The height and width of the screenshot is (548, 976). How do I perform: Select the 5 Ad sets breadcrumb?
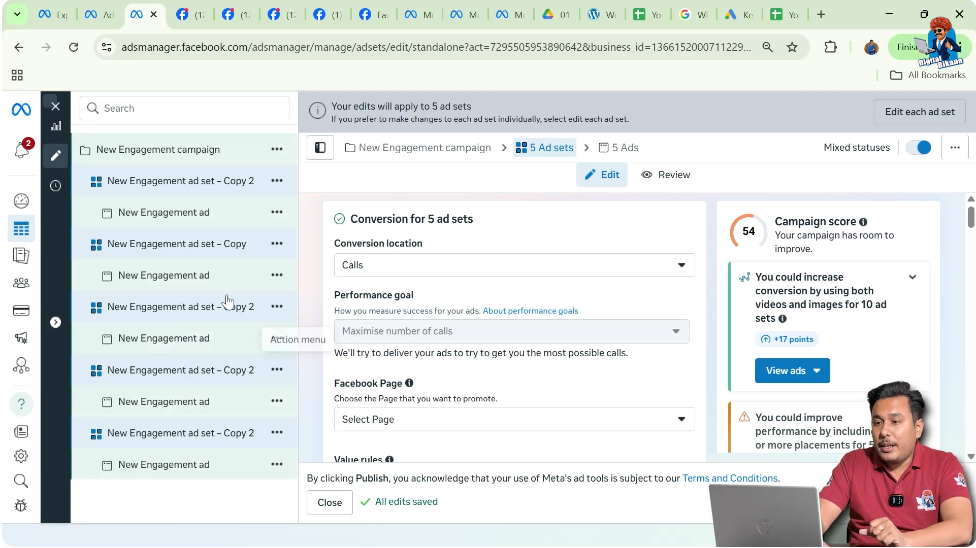pyautogui.click(x=545, y=148)
